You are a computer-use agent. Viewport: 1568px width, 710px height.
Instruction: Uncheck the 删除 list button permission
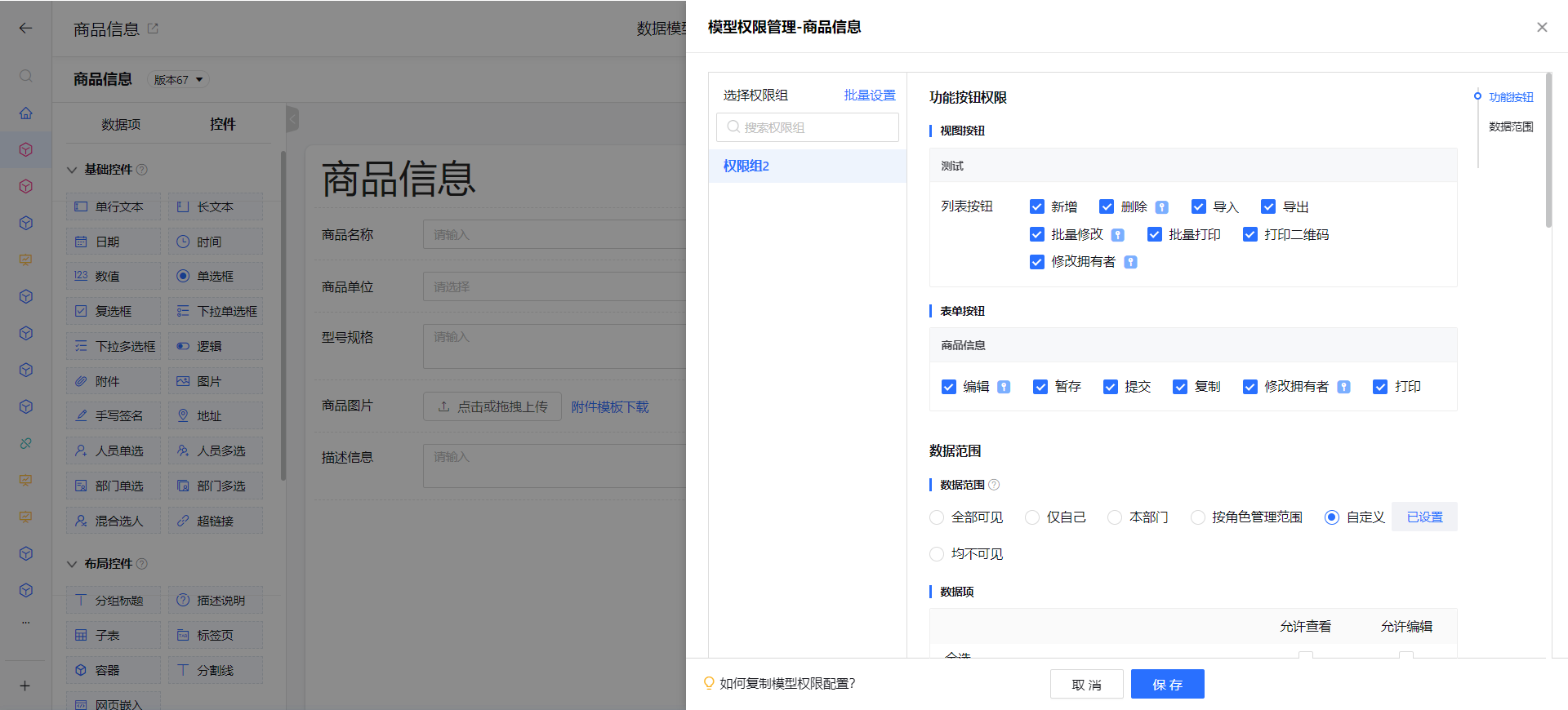pos(1107,206)
